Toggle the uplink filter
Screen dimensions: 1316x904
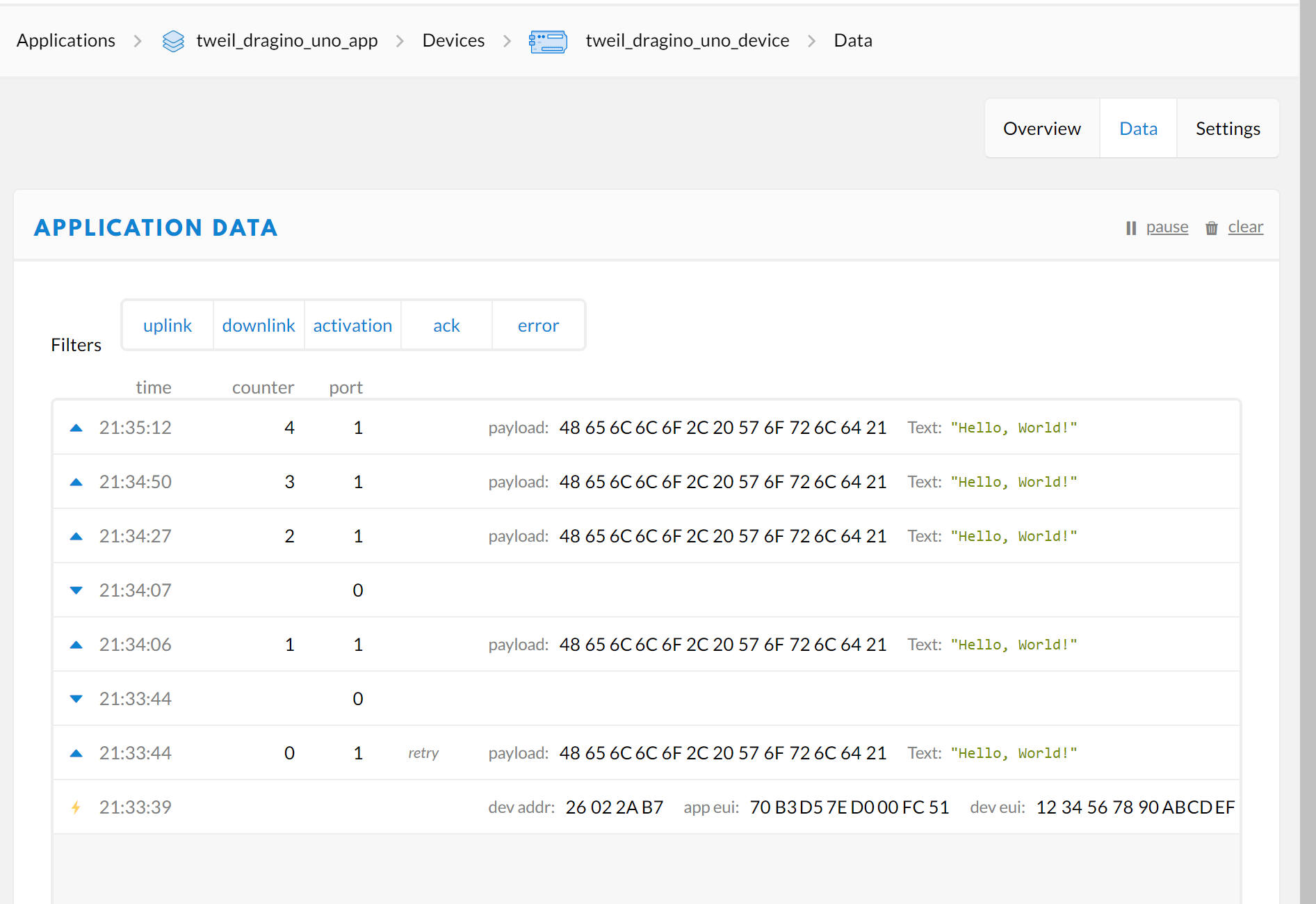168,325
